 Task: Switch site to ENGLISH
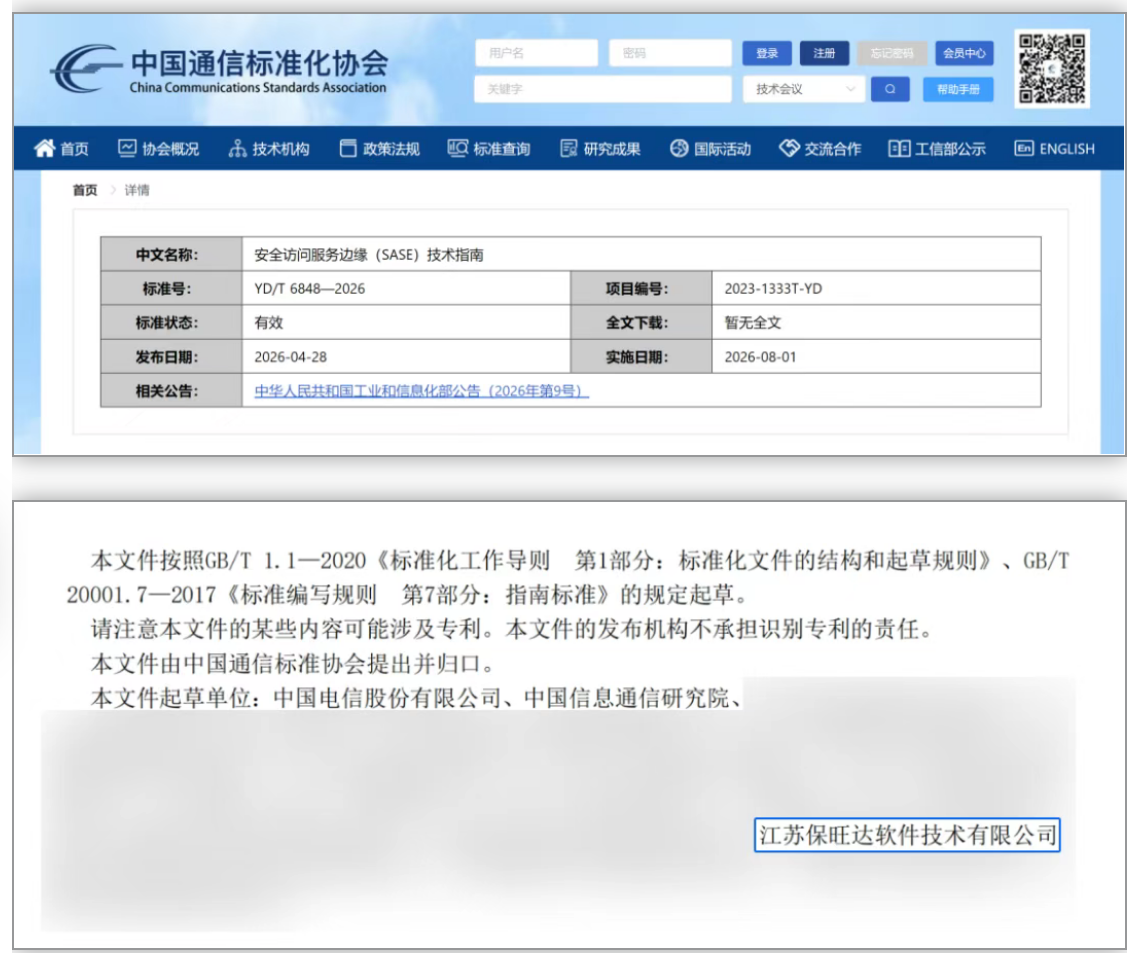pos(1055,148)
